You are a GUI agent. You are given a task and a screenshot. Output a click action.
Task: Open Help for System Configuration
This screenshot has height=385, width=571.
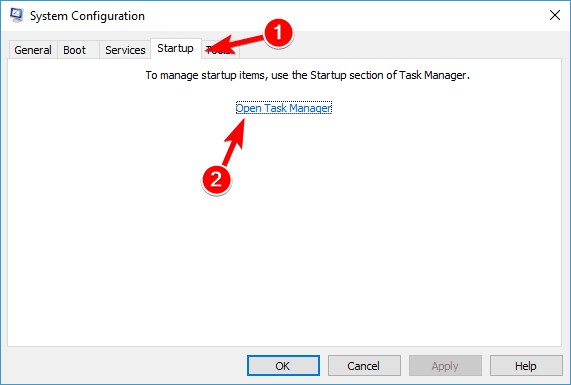[x=526, y=365]
